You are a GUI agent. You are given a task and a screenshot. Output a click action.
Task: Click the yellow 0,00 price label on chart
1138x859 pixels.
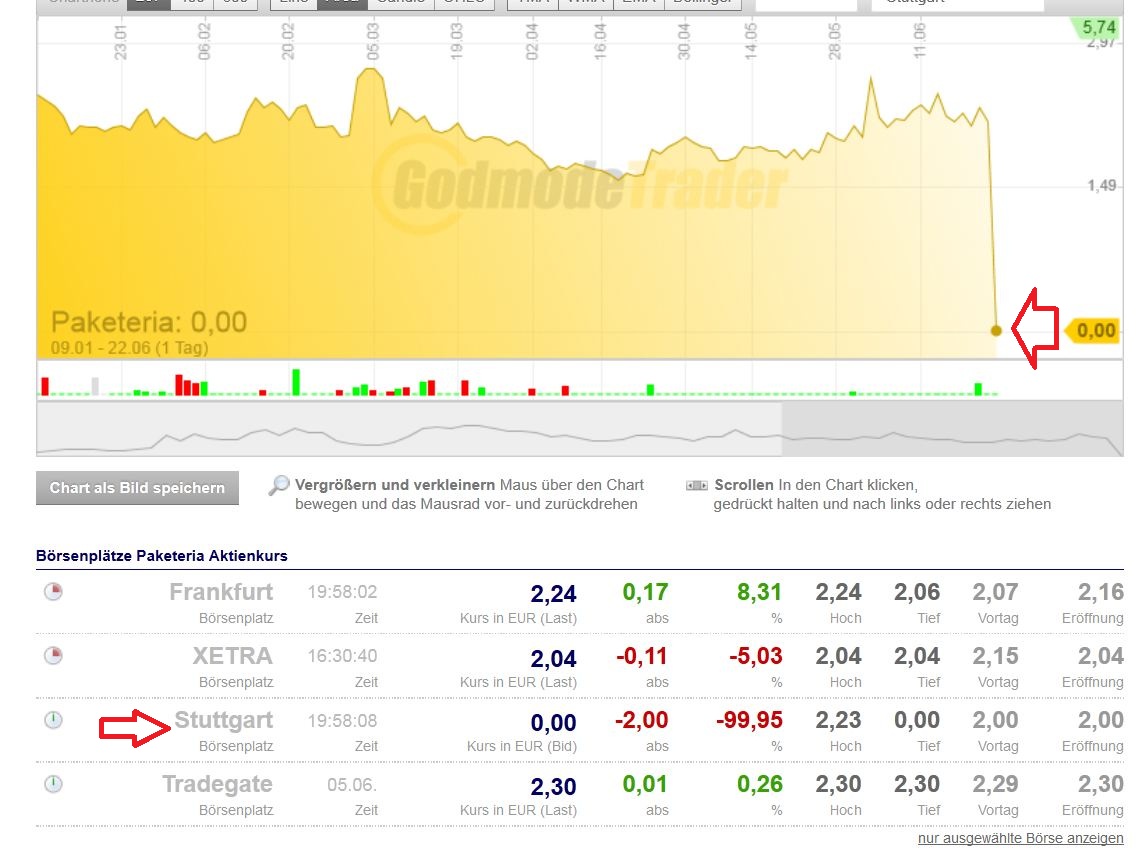[1092, 331]
